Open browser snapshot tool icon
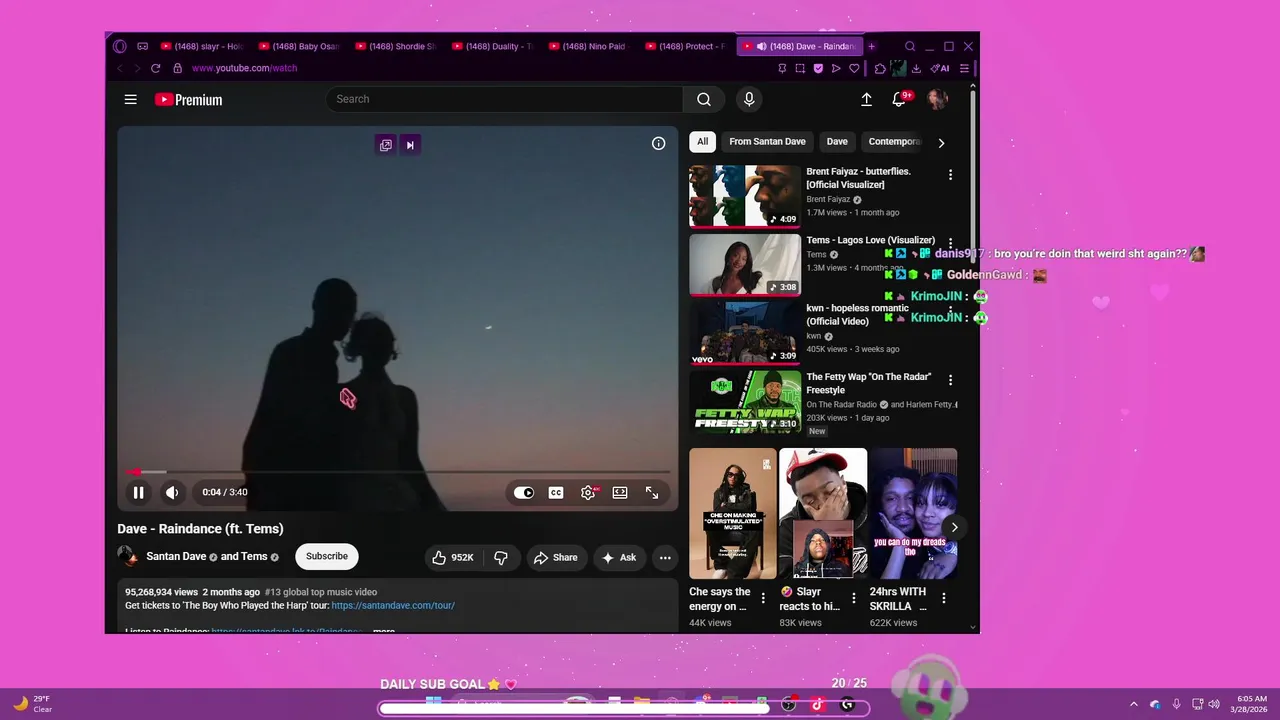Image resolution: width=1280 pixels, height=720 pixels. pos(800,68)
